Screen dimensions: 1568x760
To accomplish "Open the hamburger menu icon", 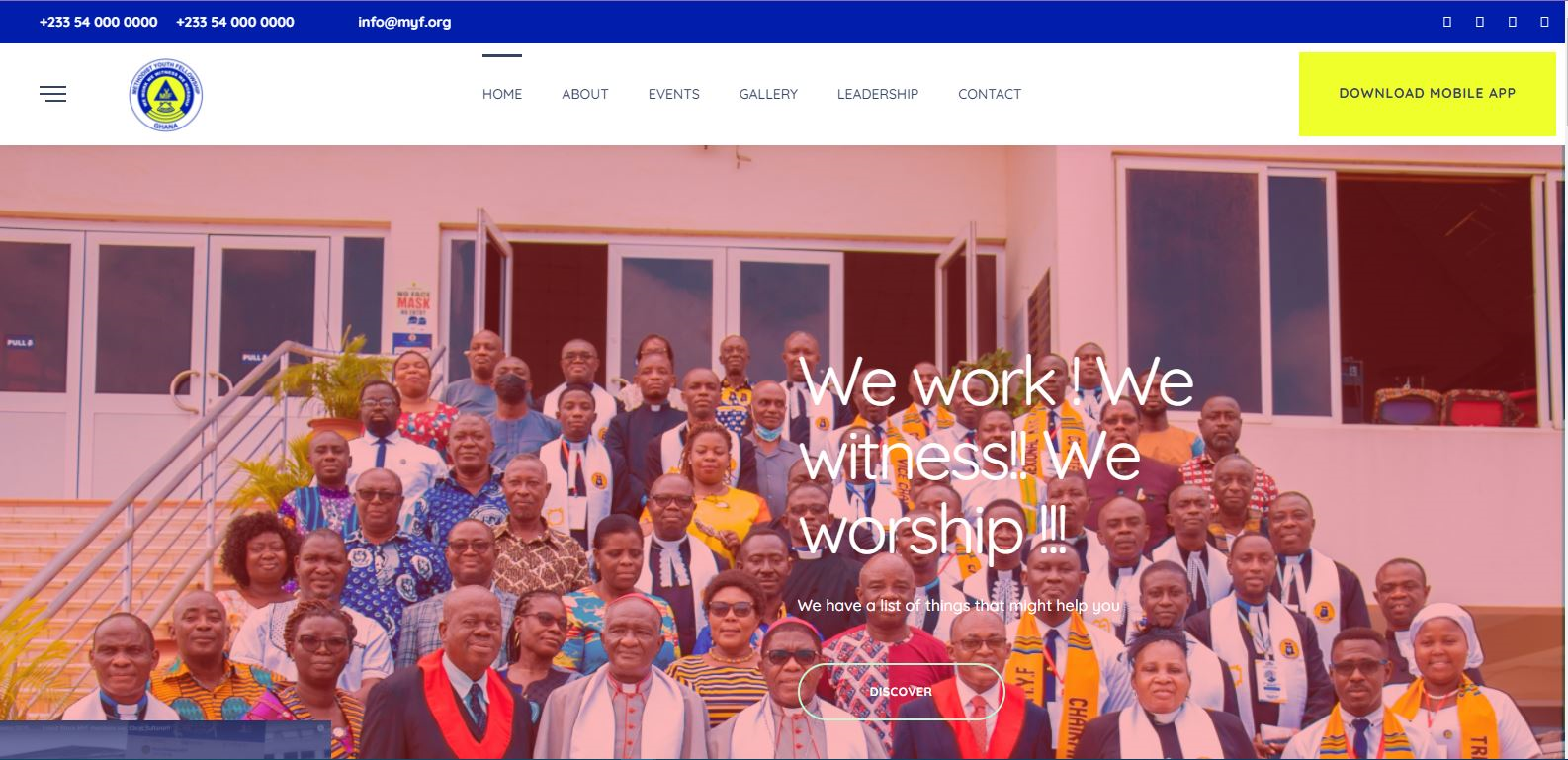I will [52, 94].
